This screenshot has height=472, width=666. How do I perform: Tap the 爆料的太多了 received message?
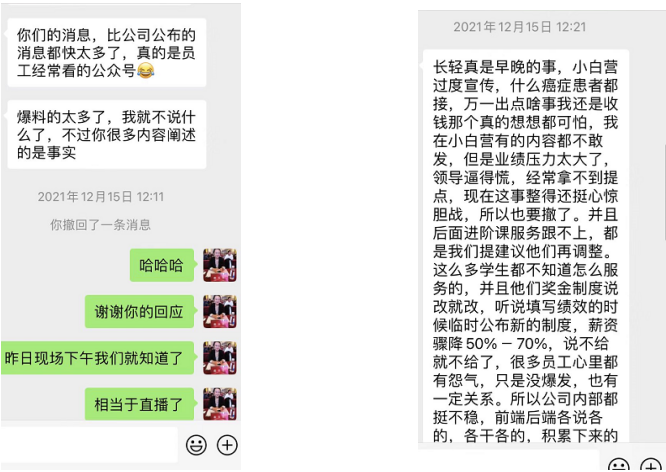click(107, 134)
